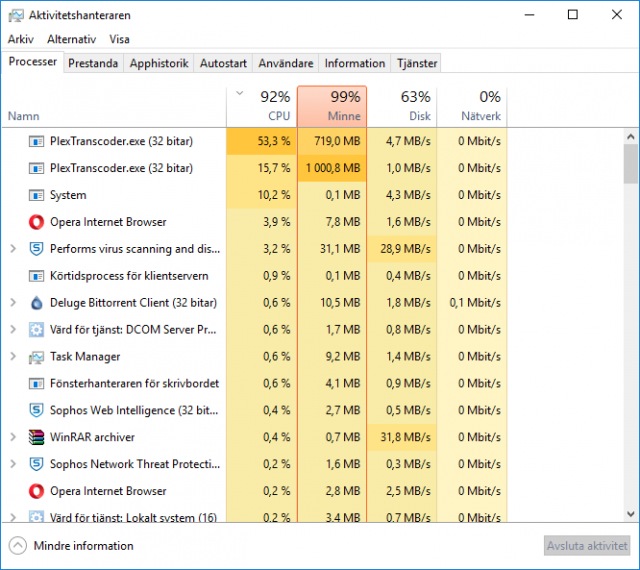Viewport: 640px width, 570px height.
Task: Click the Fönsterhanteraren för skrivbordet icon
Action: [x=36, y=384]
